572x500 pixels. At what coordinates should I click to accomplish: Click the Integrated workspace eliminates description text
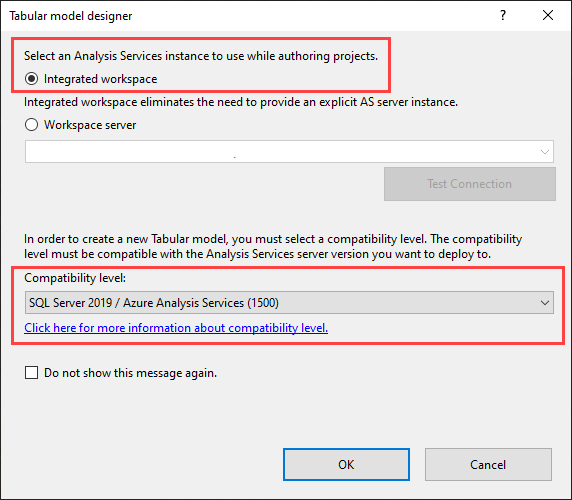point(241,102)
